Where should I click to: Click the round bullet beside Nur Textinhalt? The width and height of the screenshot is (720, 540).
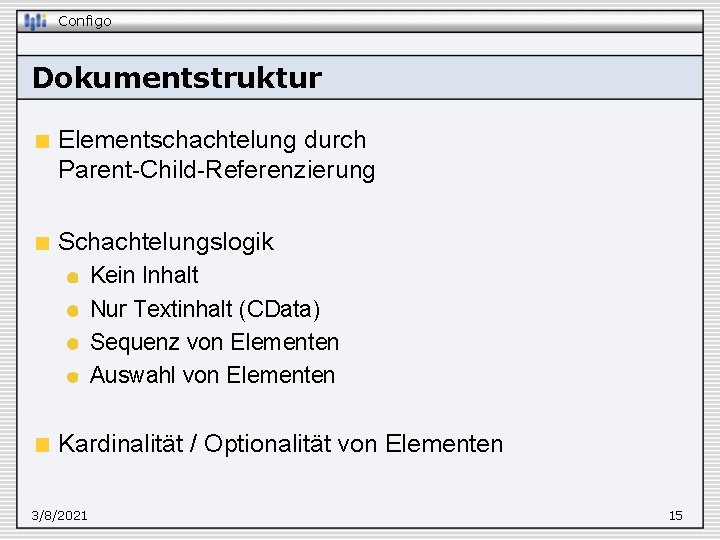[73, 311]
